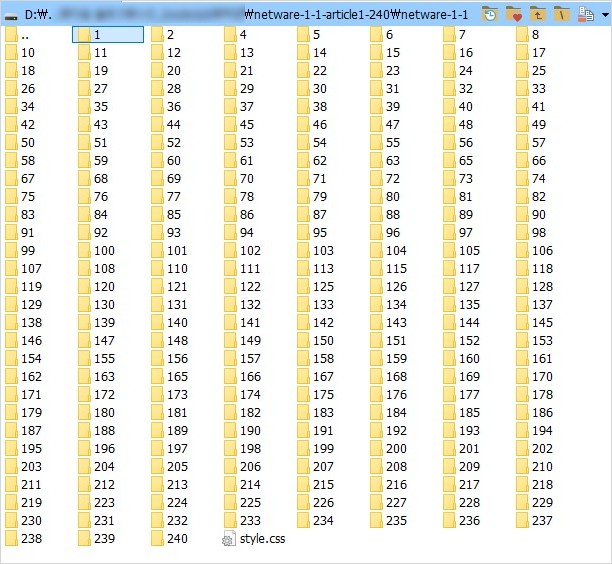This screenshot has width=612, height=564.
Task: Go up to the parent folder via toolbar
Action: (x=538, y=14)
